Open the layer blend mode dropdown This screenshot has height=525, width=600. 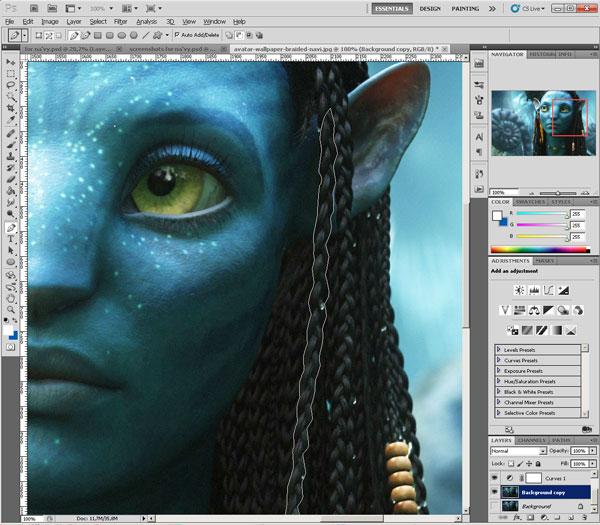(518, 451)
